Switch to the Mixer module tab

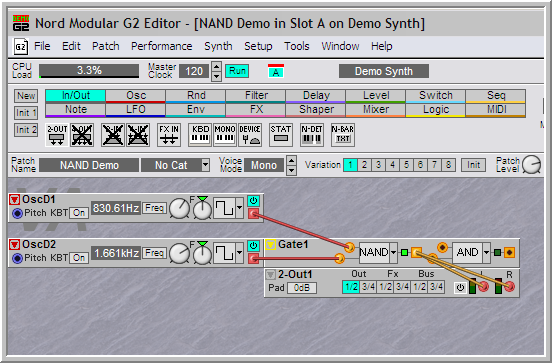coord(376,110)
